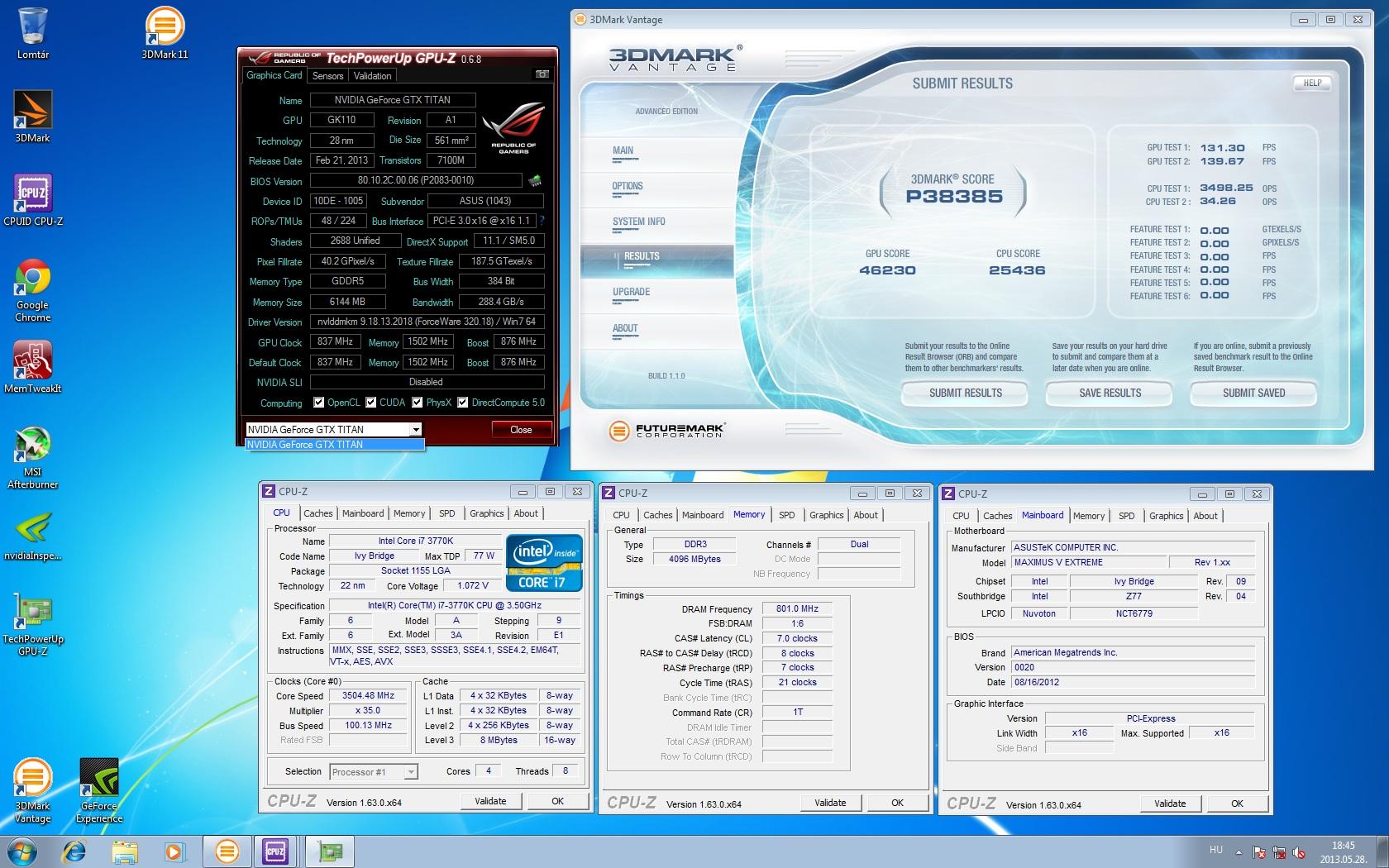This screenshot has width=1389, height=868.
Task: Open the 3DMark 11 desktop shortcut
Action: tap(165, 33)
